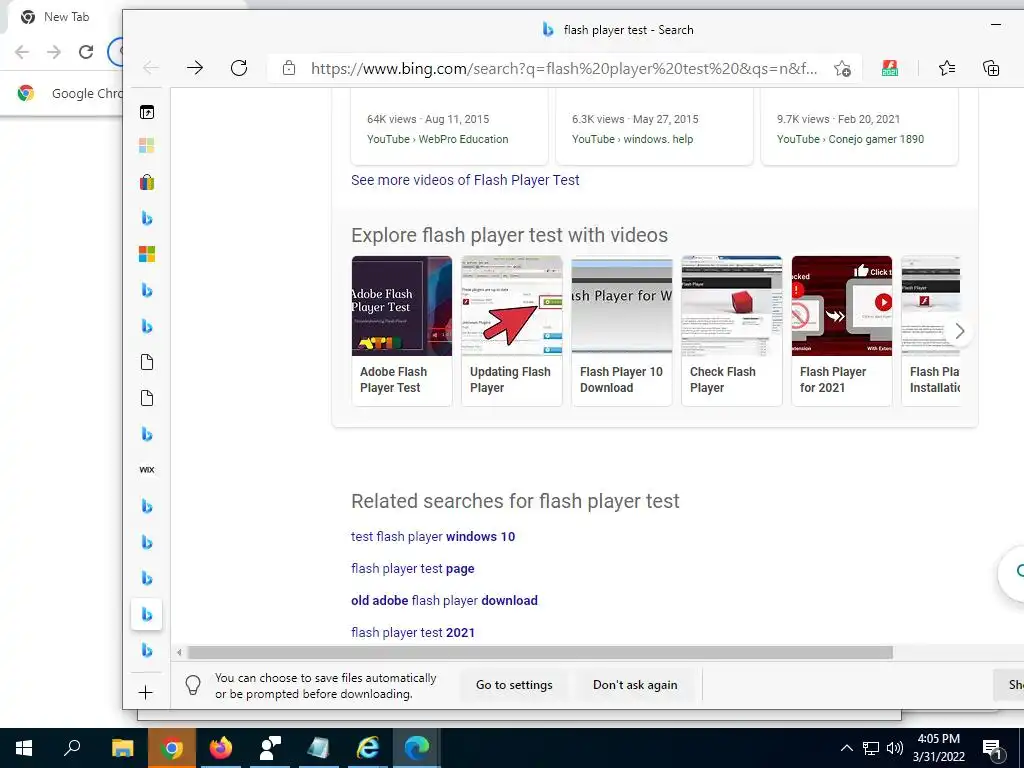Launch Firefox from the taskbar

tap(221, 748)
